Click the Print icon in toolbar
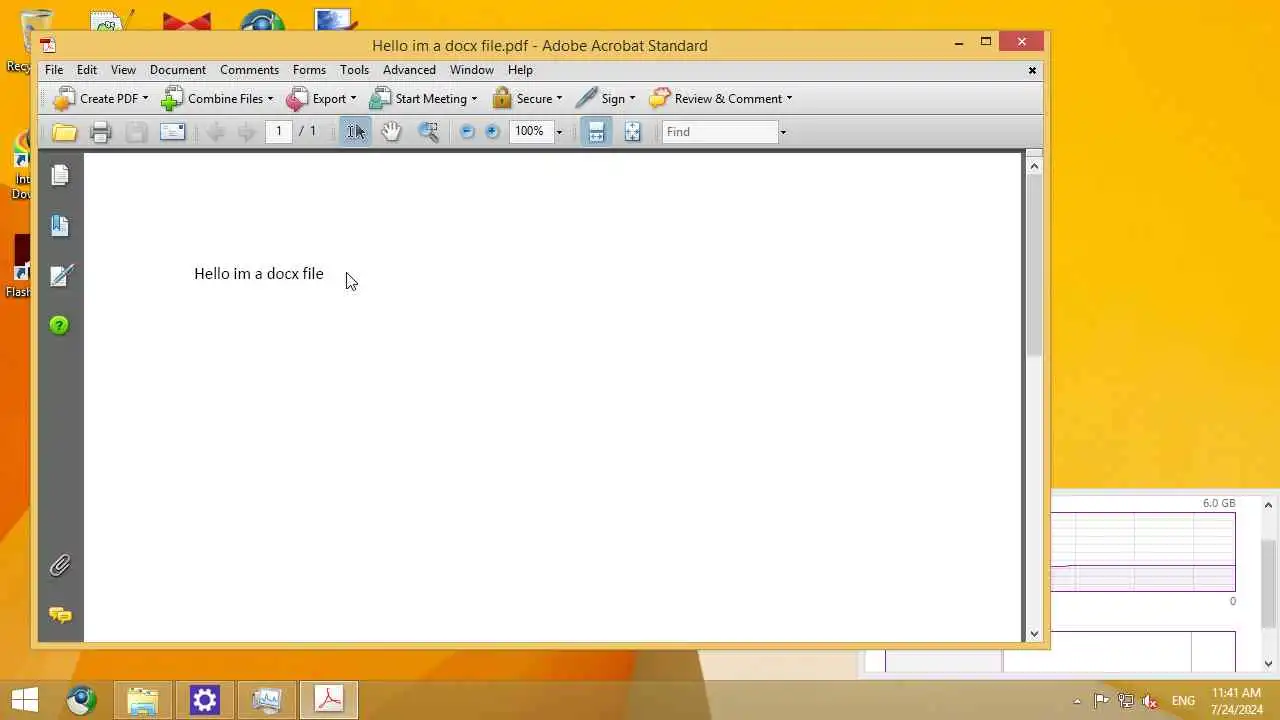 (x=100, y=132)
